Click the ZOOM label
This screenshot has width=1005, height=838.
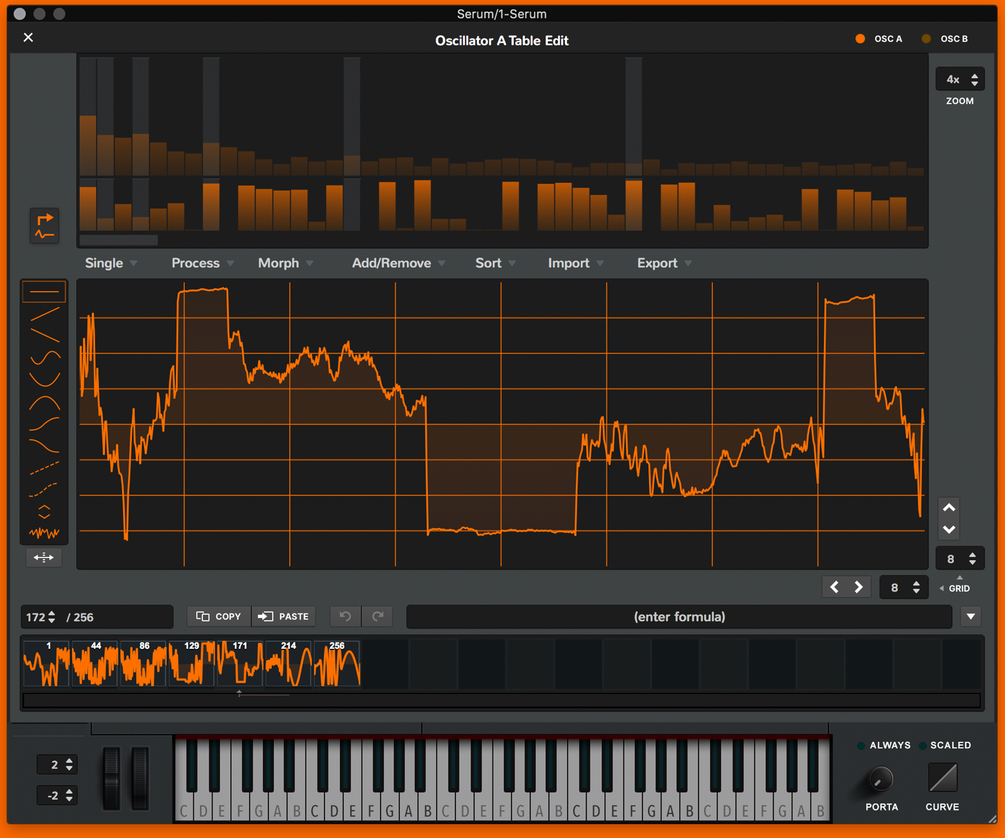pyautogui.click(x=959, y=101)
